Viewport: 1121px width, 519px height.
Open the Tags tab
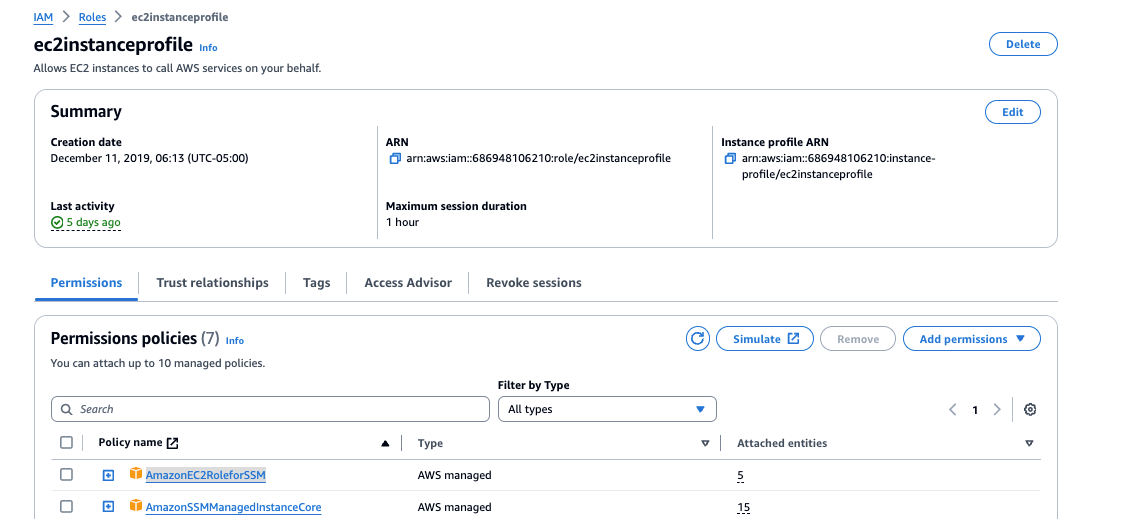pos(316,282)
